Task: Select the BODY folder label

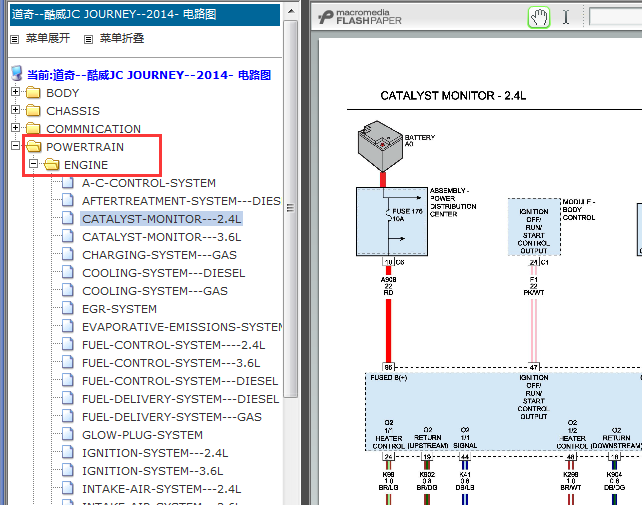Action: click(x=62, y=93)
